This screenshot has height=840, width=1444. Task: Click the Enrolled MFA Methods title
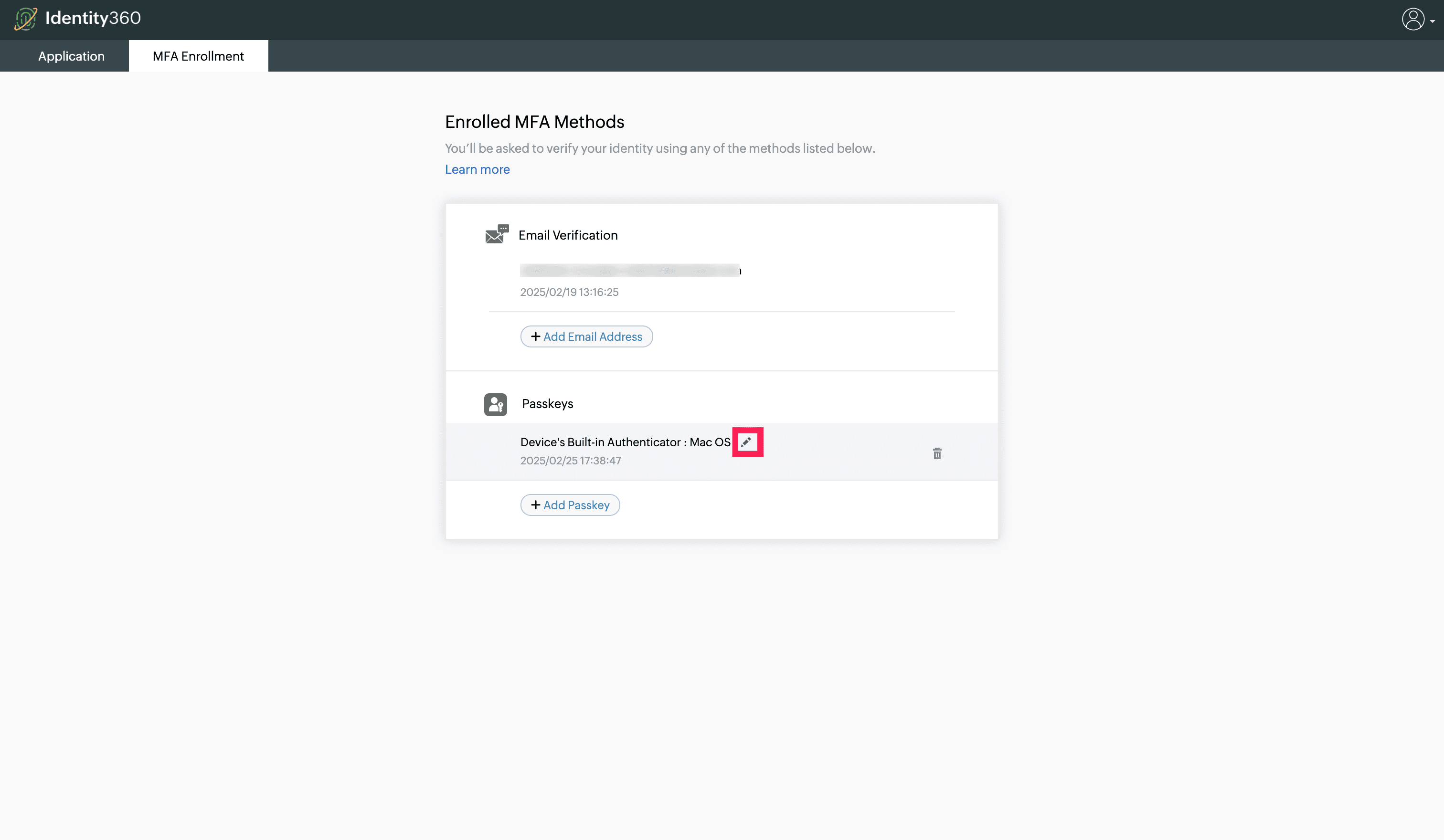point(534,122)
